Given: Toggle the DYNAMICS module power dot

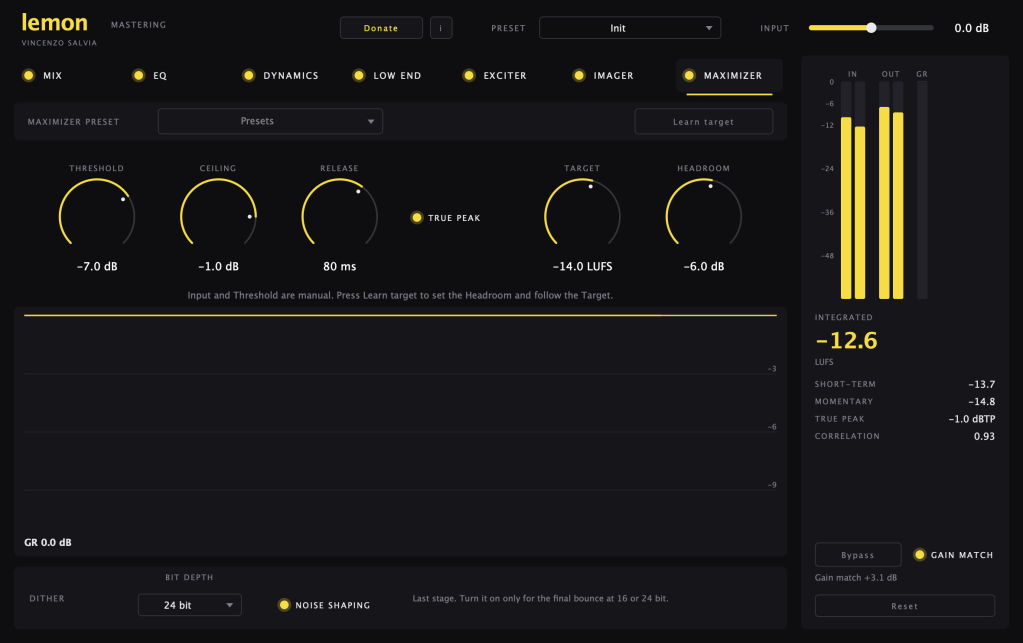Looking at the screenshot, I should (249, 76).
